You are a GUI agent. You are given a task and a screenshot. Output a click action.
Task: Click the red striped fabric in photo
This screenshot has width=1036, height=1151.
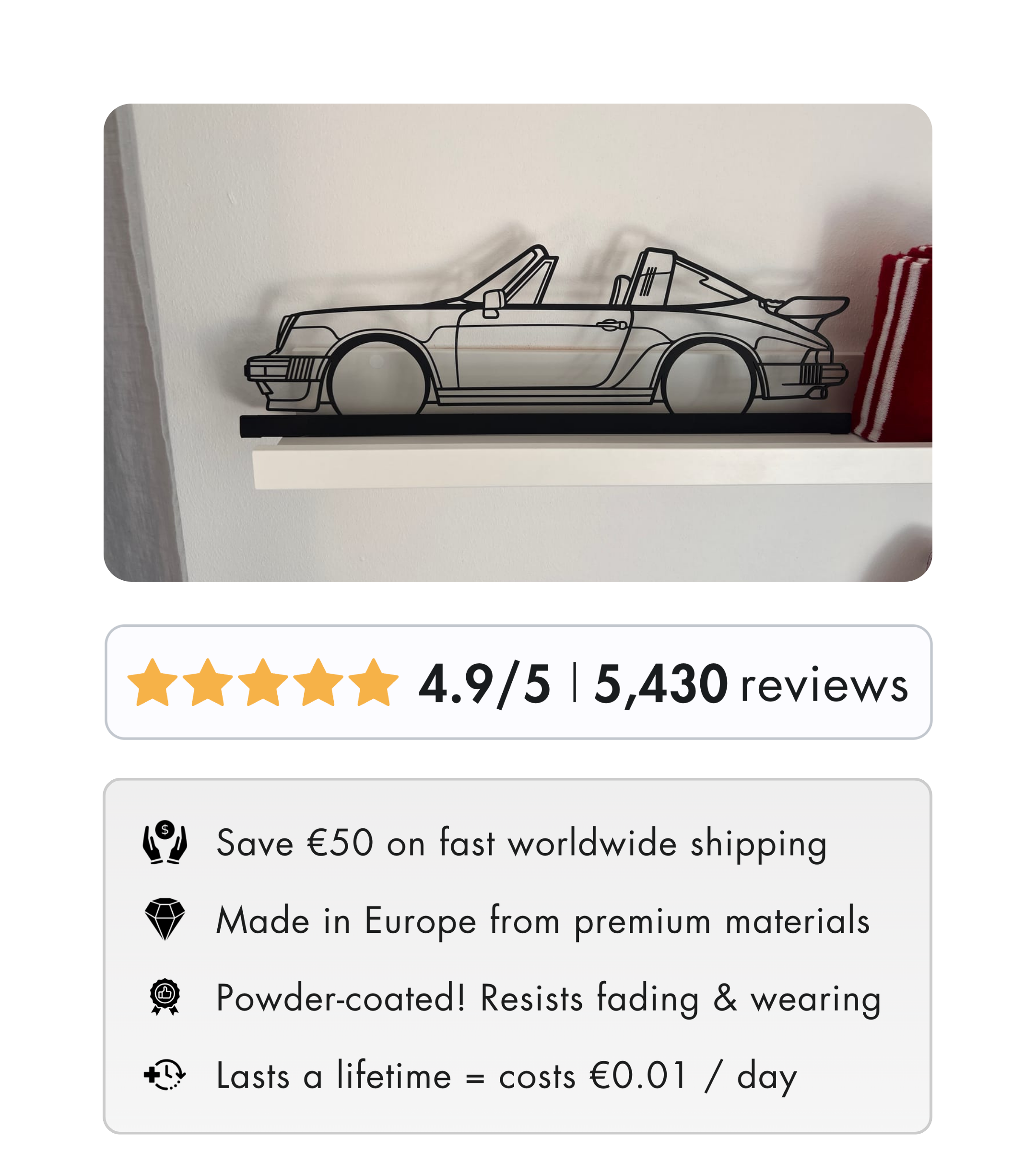point(894,343)
